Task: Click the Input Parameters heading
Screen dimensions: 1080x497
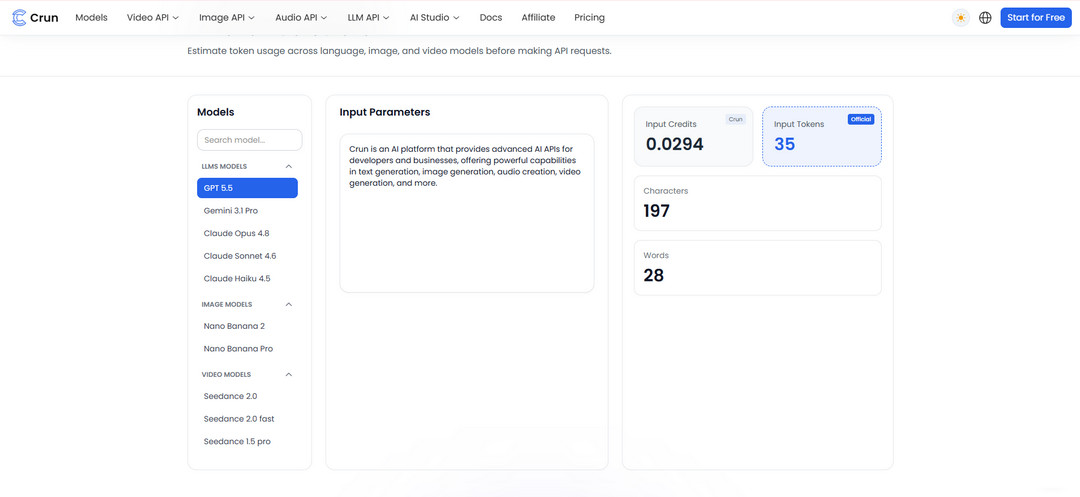Action: [385, 112]
